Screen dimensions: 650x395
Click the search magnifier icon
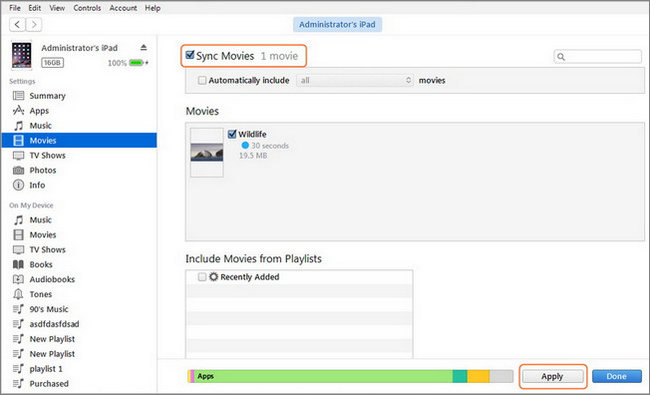pos(561,57)
